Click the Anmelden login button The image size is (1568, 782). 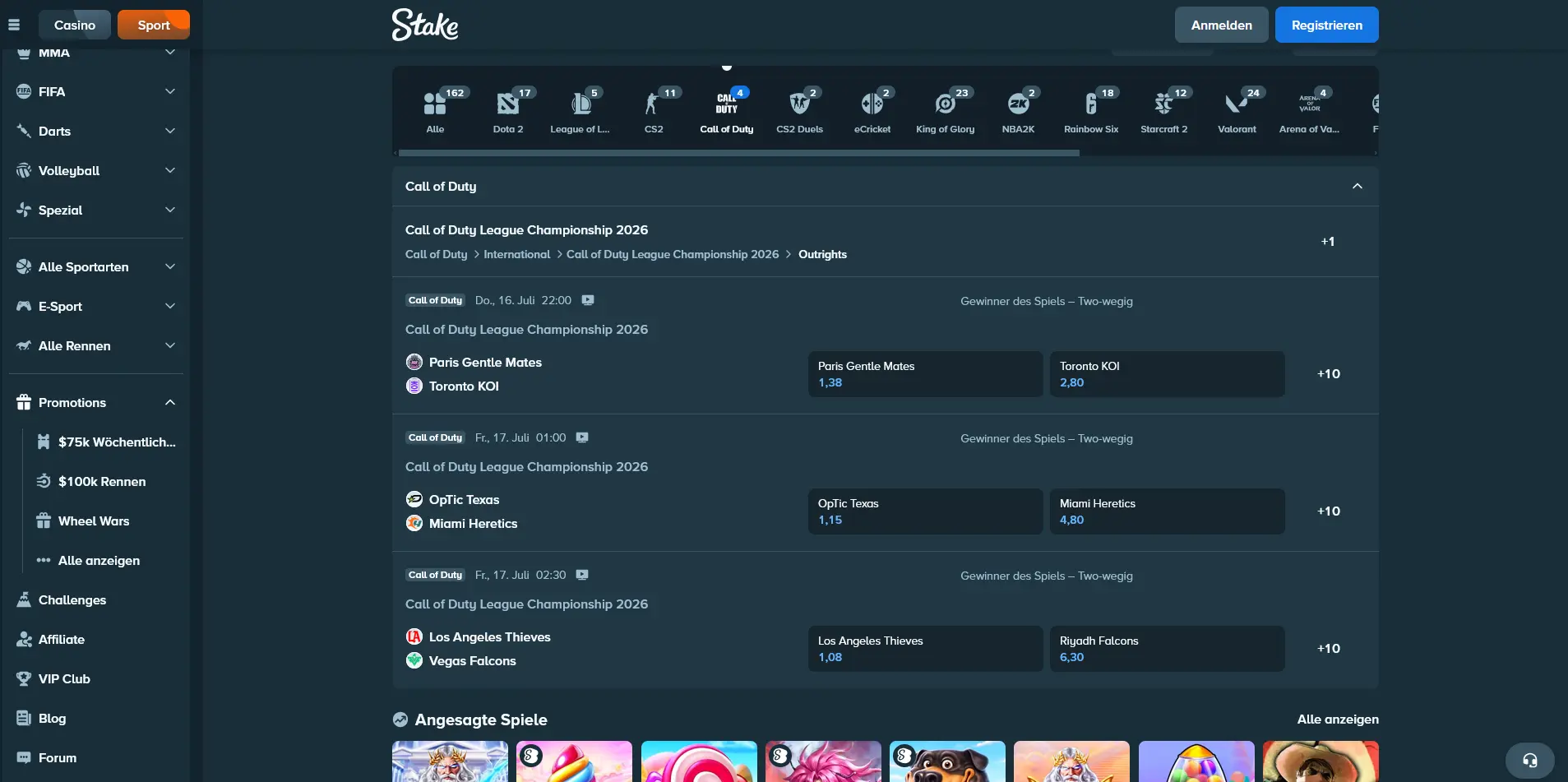pyautogui.click(x=1222, y=25)
